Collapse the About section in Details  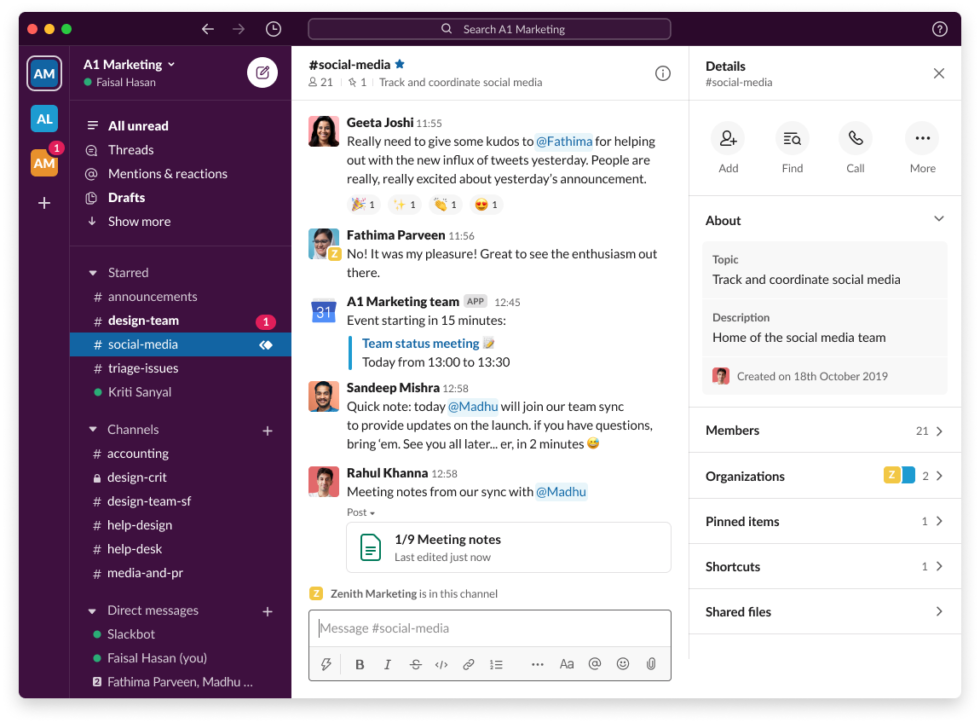(x=938, y=218)
